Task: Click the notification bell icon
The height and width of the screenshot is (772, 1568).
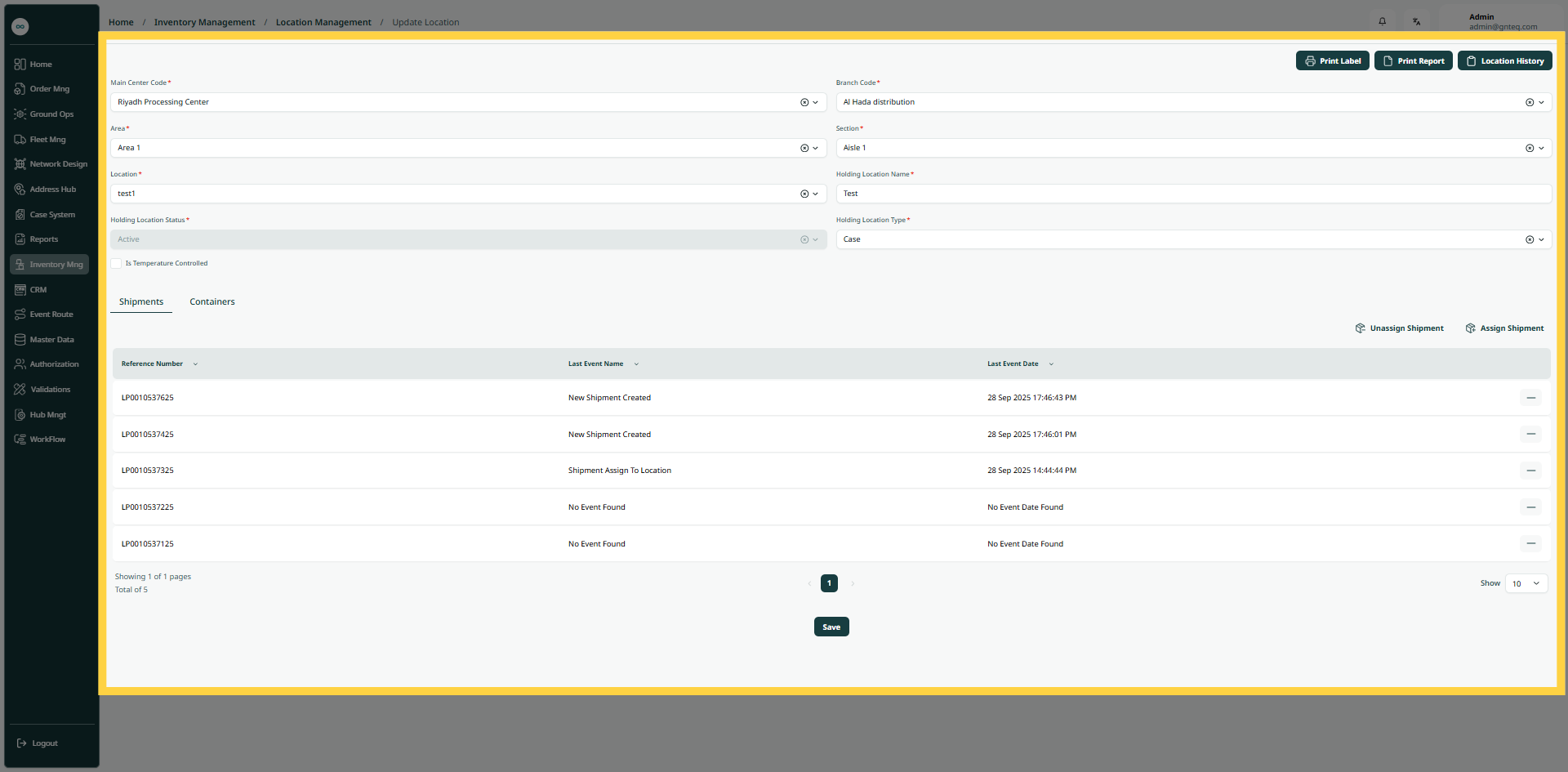Action: tap(1382, 21)
